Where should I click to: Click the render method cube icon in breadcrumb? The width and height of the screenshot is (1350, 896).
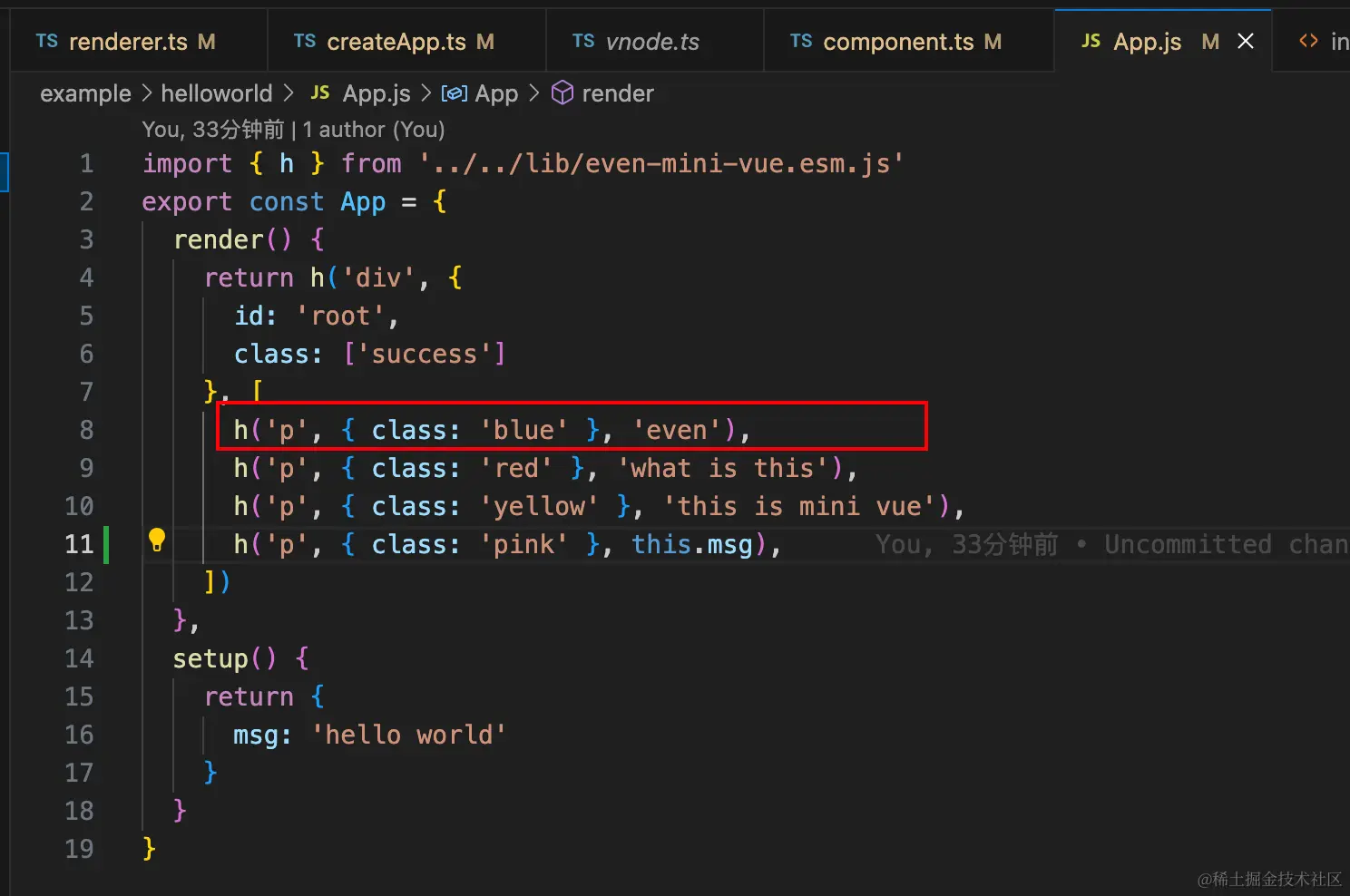pyautogui.click(x=562, y=93)
